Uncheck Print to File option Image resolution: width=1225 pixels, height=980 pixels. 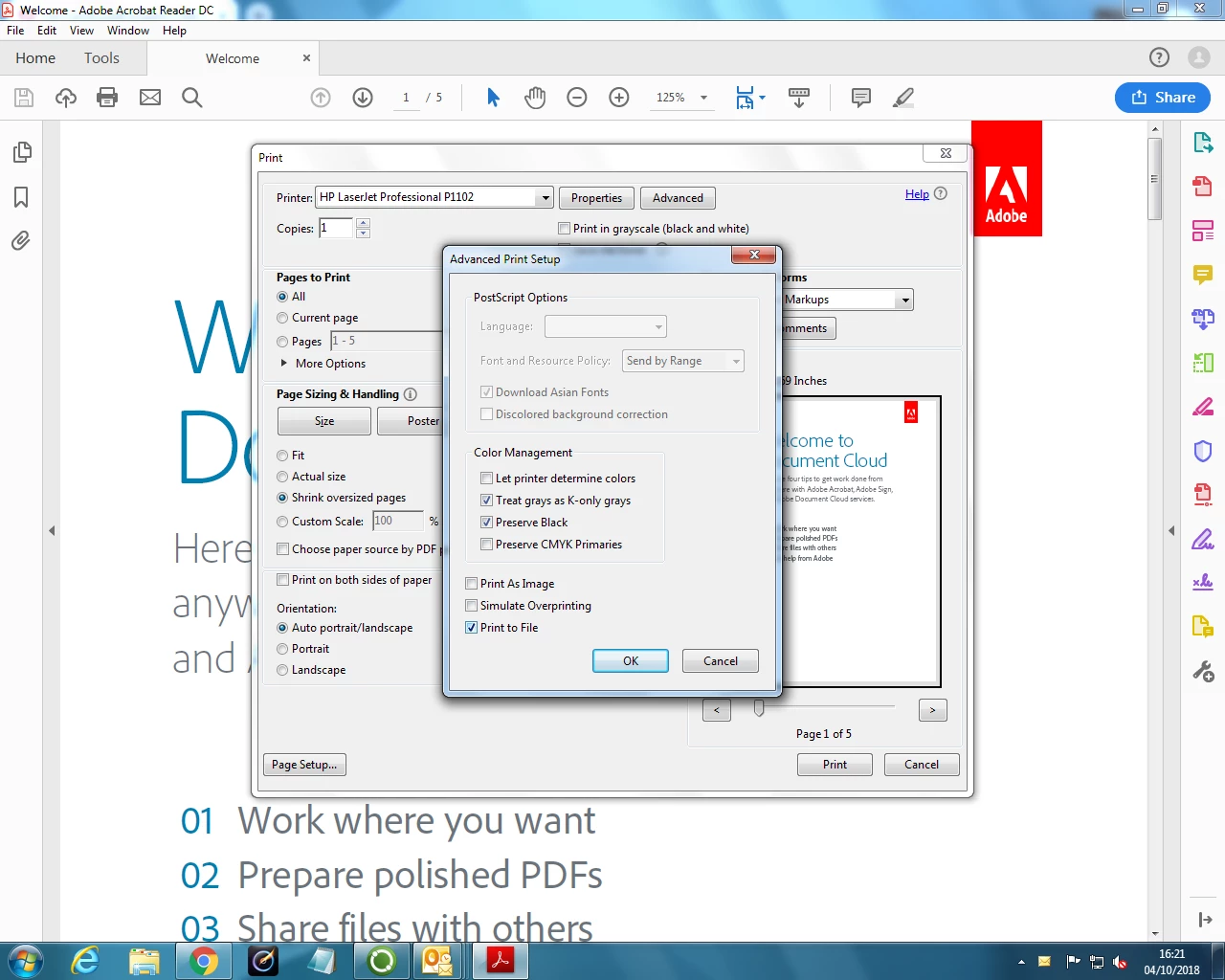click(x=472, y=628)
